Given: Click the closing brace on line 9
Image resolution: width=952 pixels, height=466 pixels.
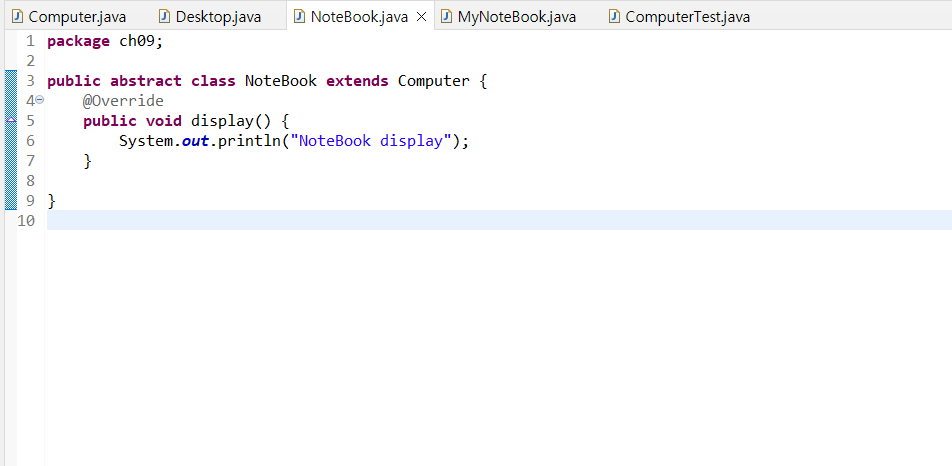Looking at the screenshot, I should pyautogui.click(x=52, y=200).
